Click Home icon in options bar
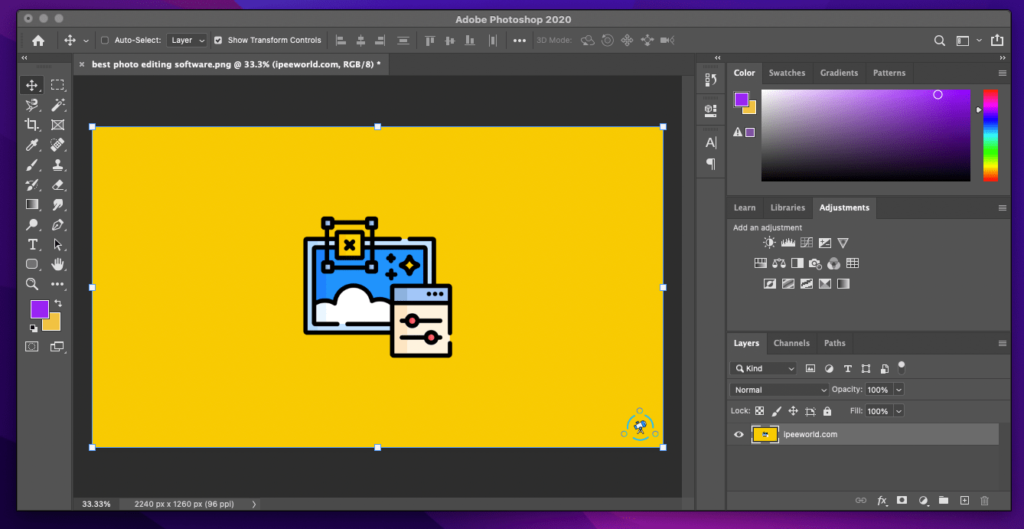 [x=38, y=40]
